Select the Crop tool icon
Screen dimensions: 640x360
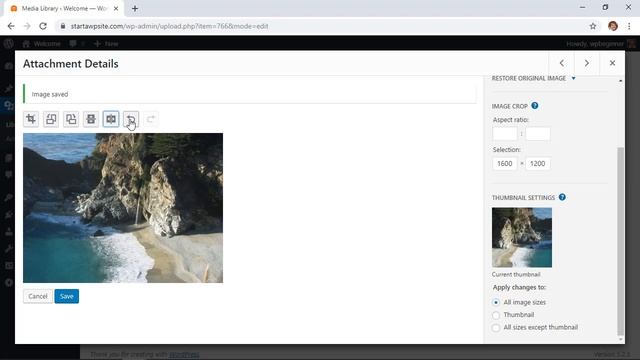point(31,119)
